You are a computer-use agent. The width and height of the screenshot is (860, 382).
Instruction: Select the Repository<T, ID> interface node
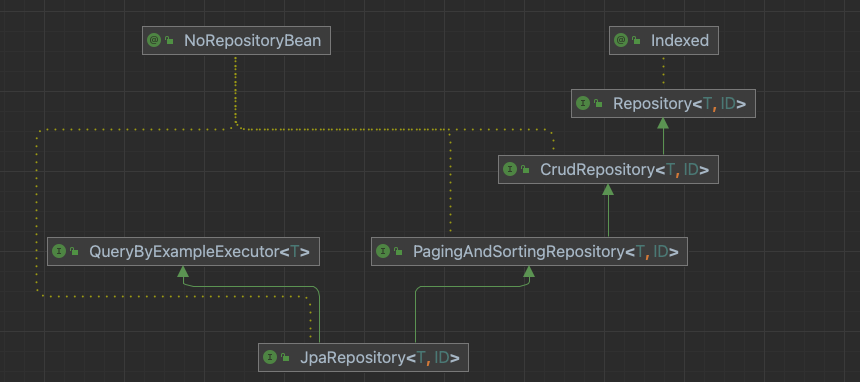coord(663,103)
